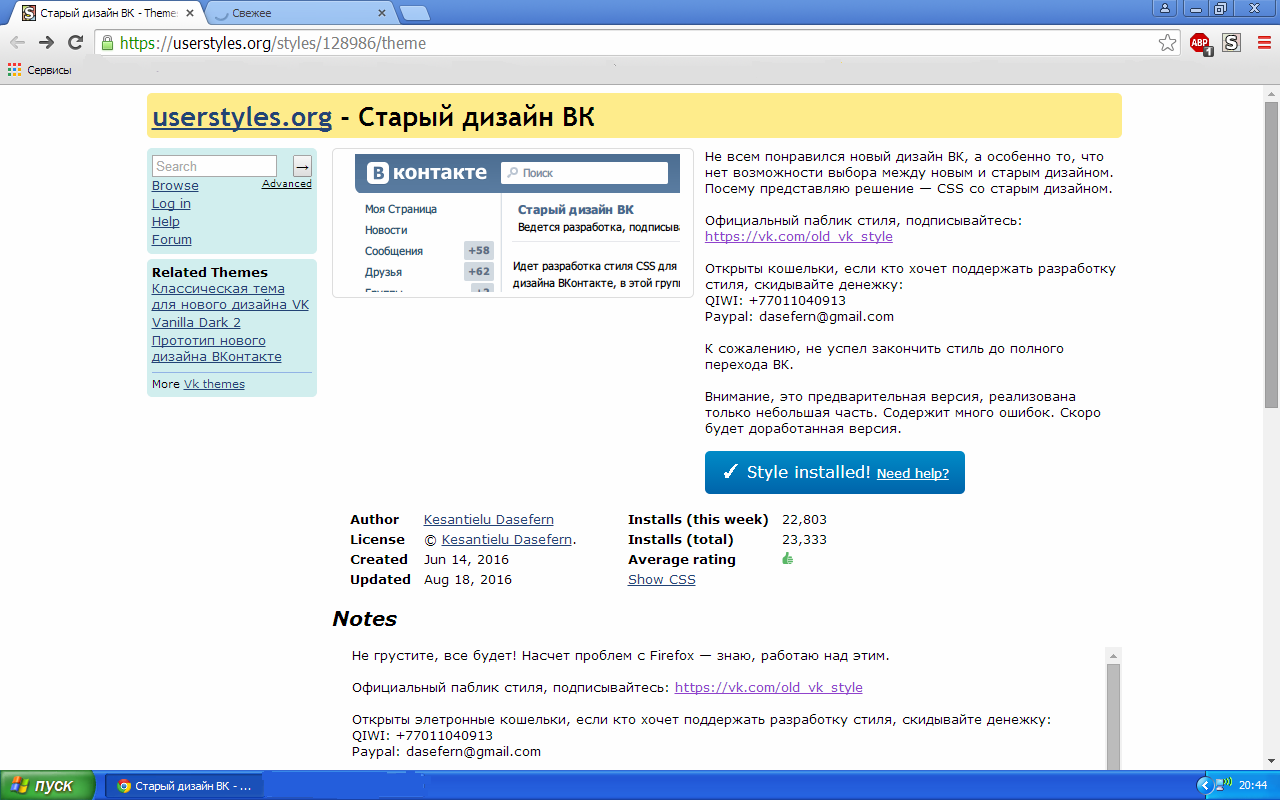Open Stylish extension S icon
1280x800 pixels.
coord(1231,42)
